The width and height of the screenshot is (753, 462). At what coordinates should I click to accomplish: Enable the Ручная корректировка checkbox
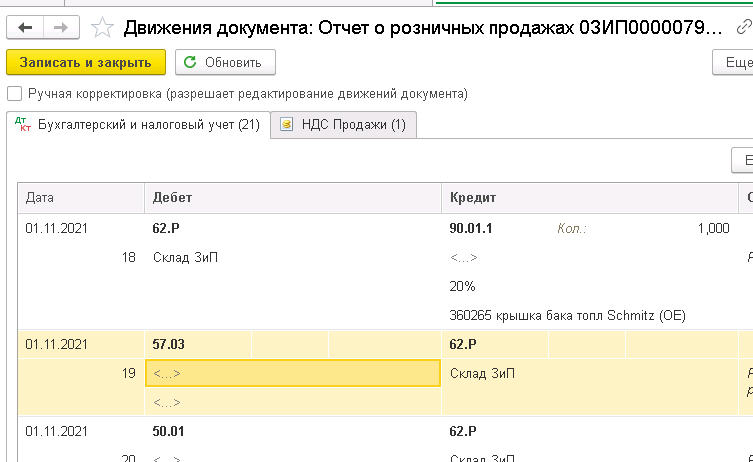click(x=14, y=94)
